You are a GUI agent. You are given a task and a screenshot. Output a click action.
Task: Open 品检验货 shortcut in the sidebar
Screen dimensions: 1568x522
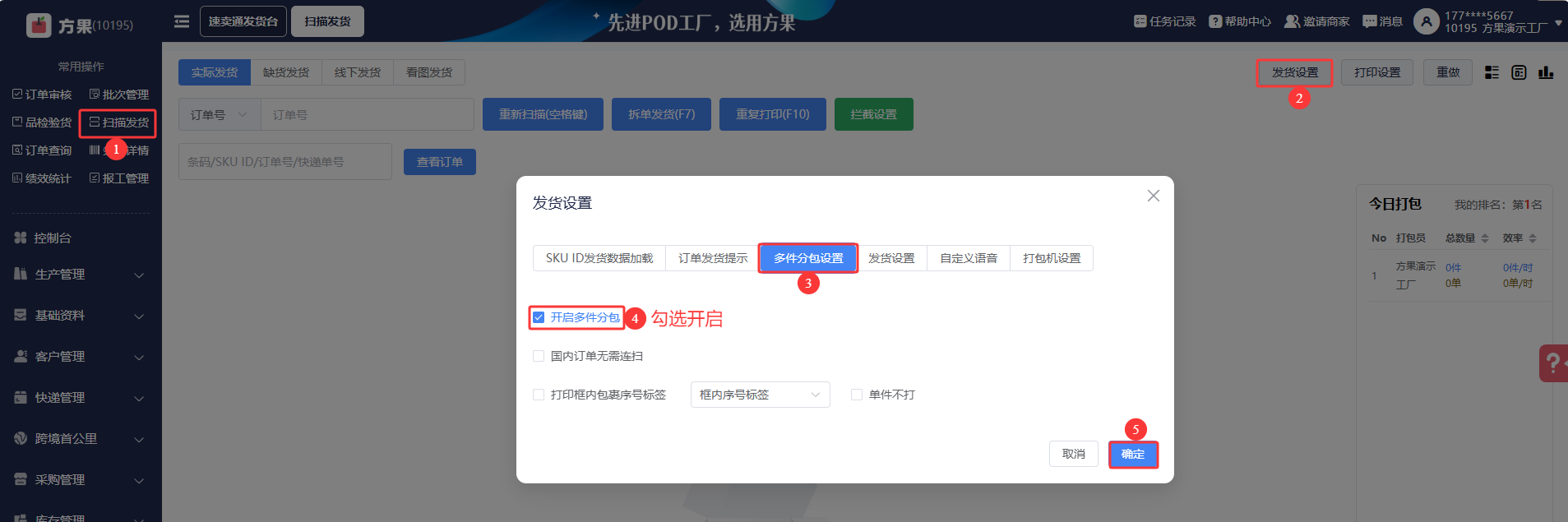[x=42, y=122]
